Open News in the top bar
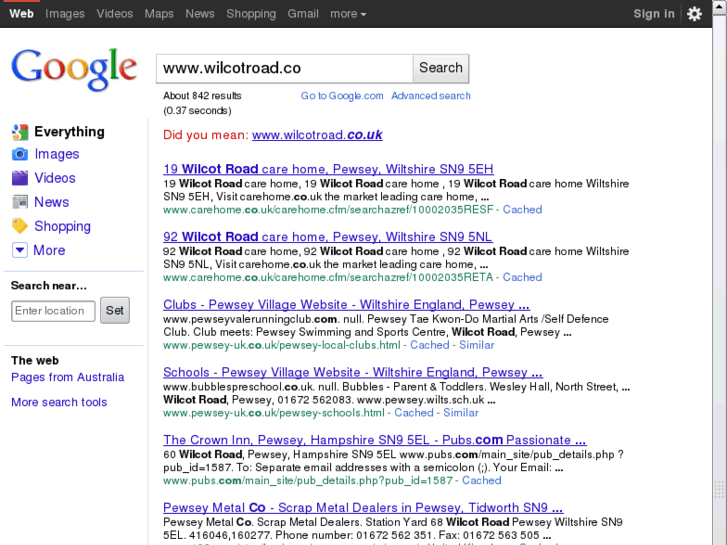The height and width of the screenshot is (545, 727). click(x=200, y=14)
